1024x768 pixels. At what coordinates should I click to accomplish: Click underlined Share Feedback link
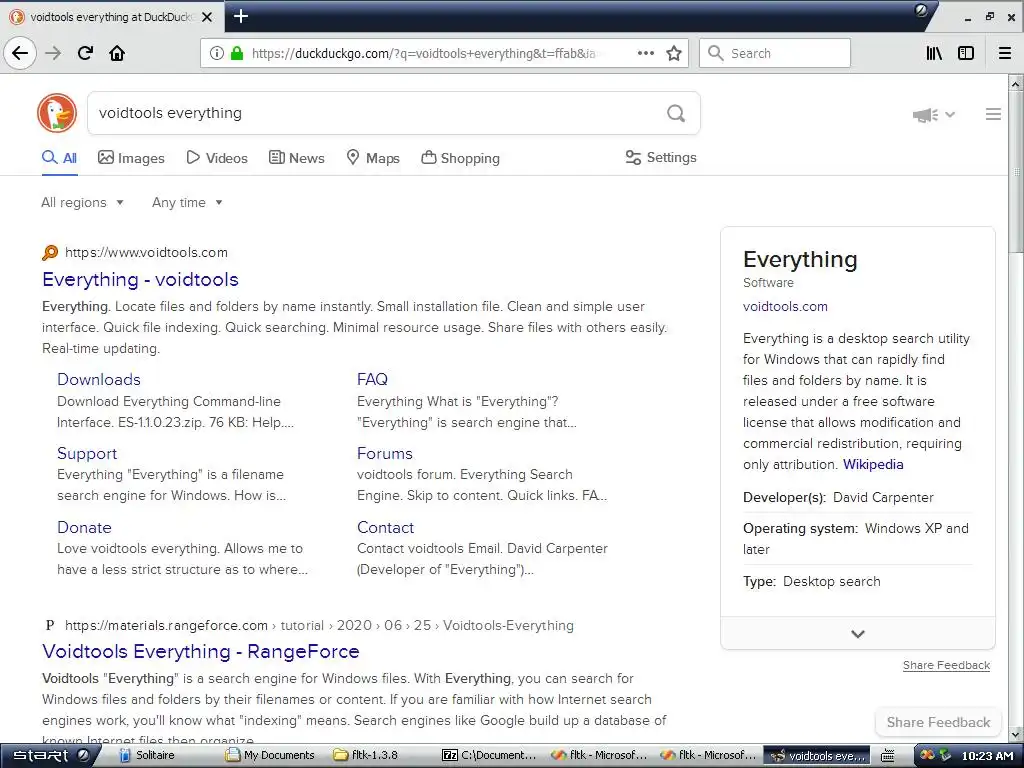(946, 665)
